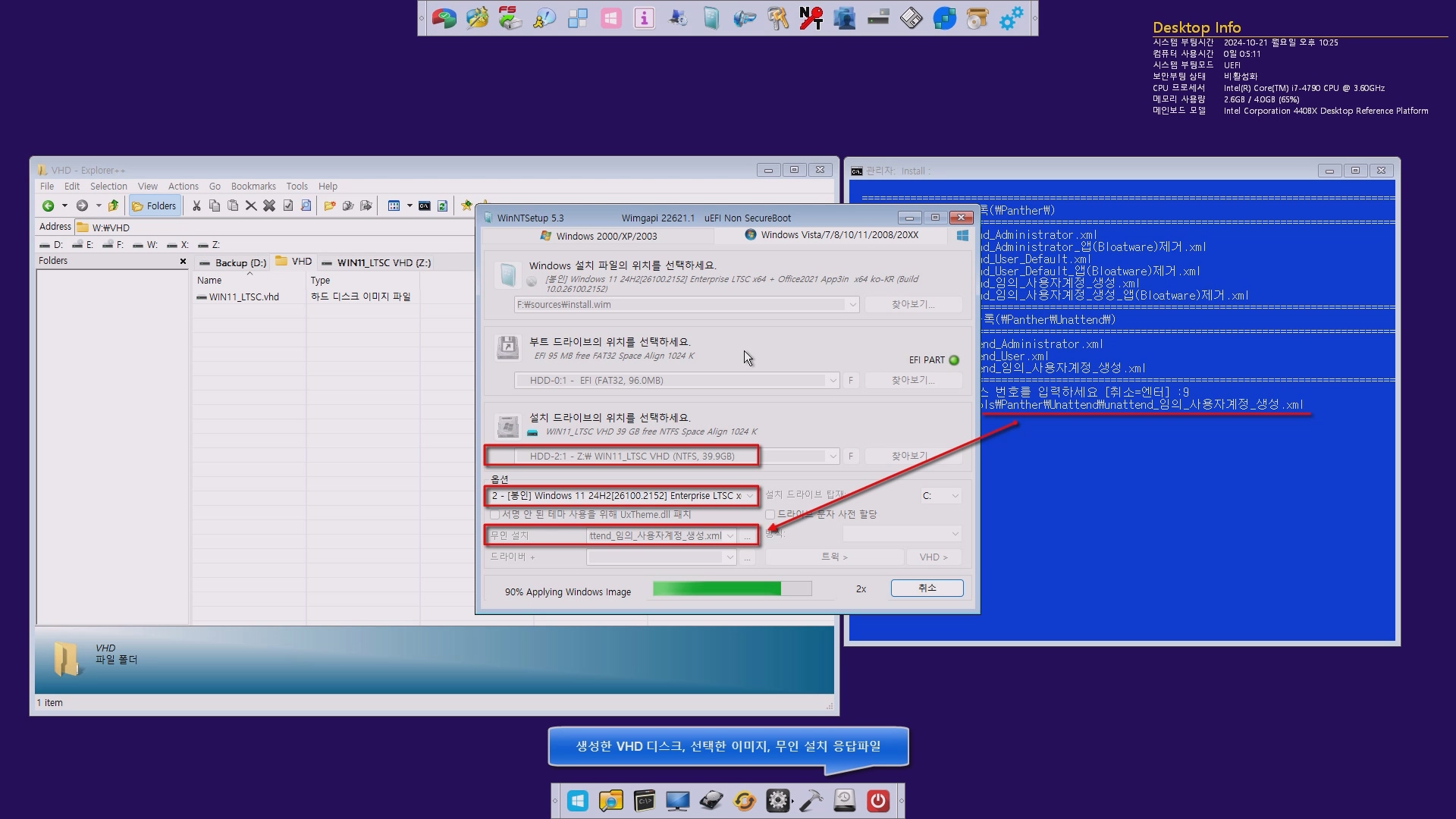This screenshot has width=1456, height=819.
Task: Click the Name column header
Action: 249,280
